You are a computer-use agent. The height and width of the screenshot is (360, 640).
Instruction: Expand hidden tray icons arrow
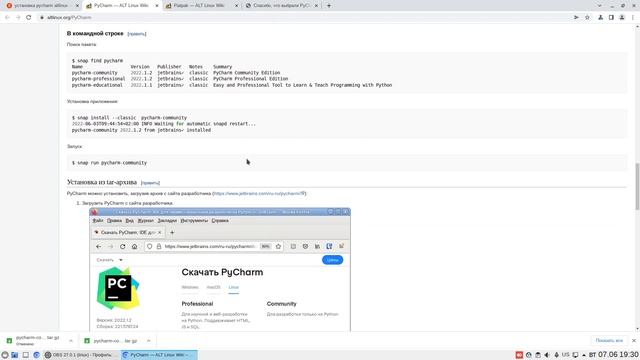[x=584, y=355]
